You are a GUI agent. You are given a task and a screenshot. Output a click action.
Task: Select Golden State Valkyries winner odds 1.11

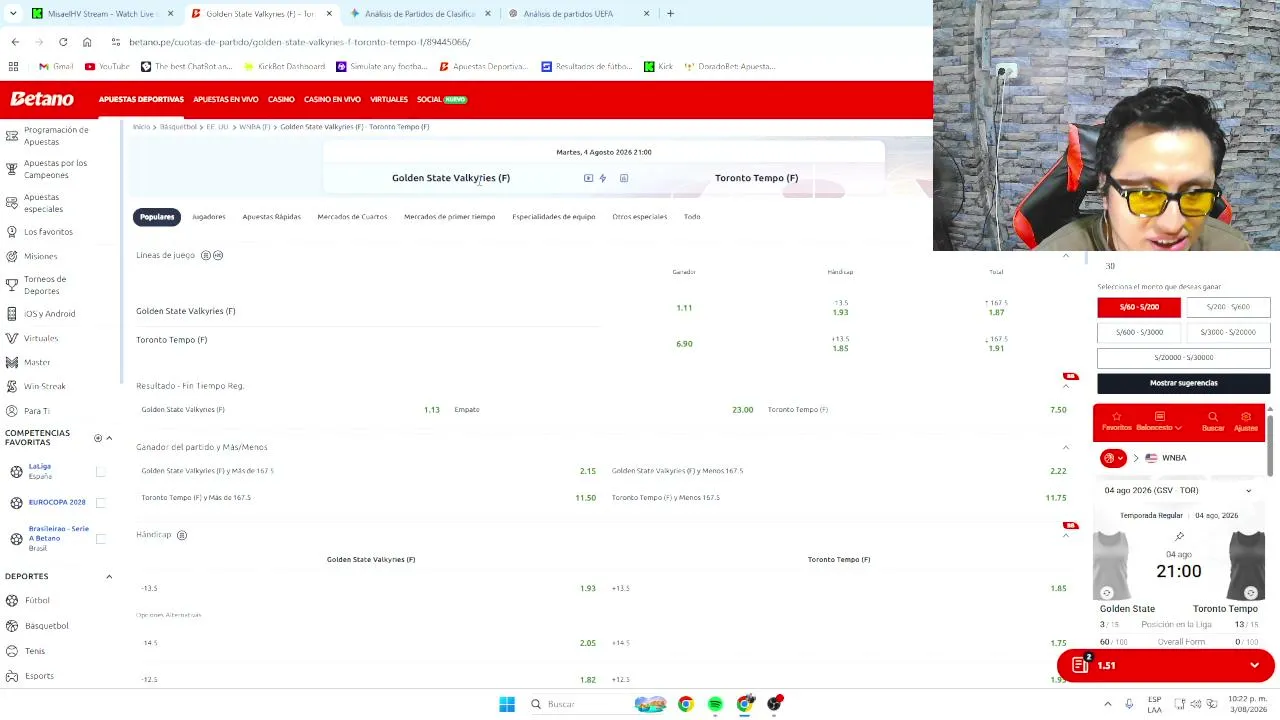pos(684,308)
